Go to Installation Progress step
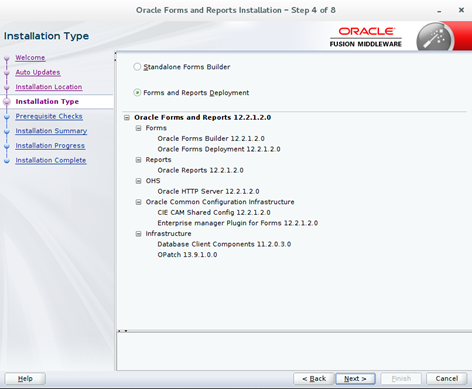This screenshot has width=472, height=389. pyautogui.click(x=50, y=146)
